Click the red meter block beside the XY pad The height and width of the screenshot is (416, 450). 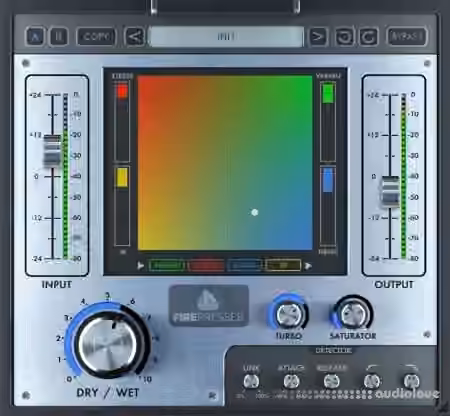click(x=122, y=91)
